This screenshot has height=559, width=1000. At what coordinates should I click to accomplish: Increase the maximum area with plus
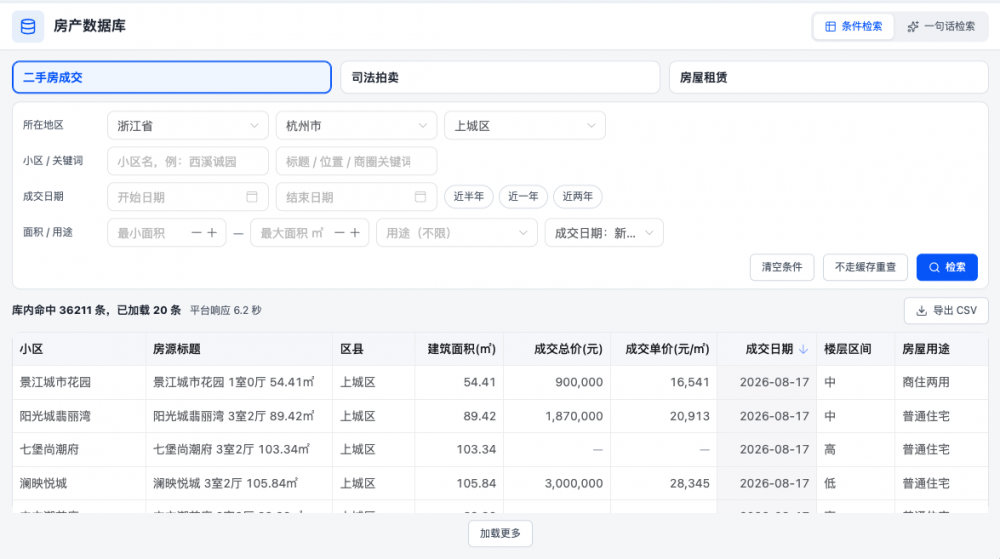pyautogui.click(x=355, y=233)
